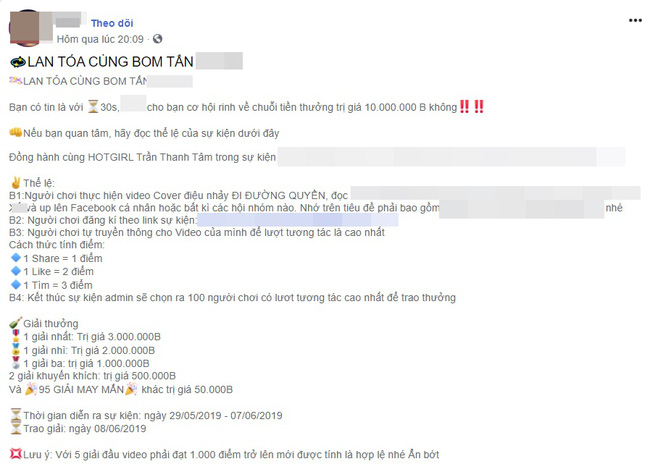The height and width of the screenshot is (464, 650).
Task: Click the Theo dõi follow link
Action: 112,23
